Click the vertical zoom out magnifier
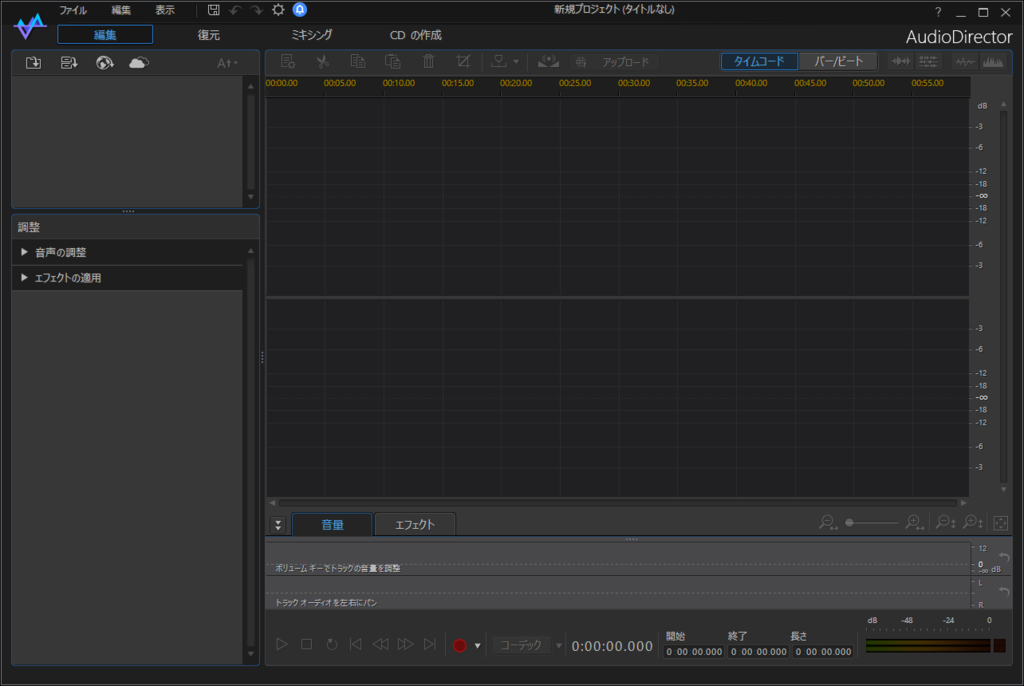 tap(946, 523)
